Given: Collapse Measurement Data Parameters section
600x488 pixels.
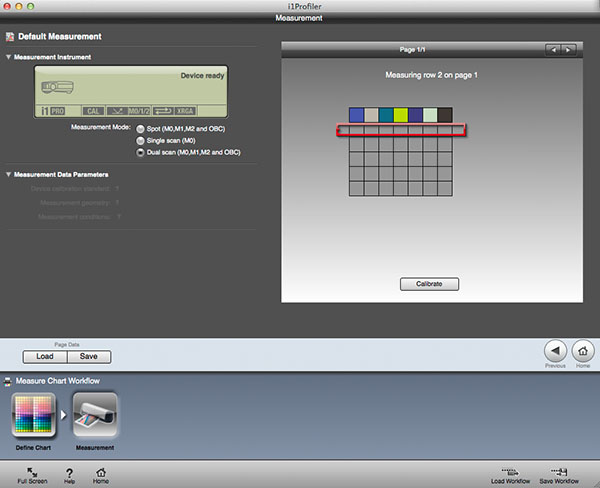Looking at the screenshot, I should coord(8,175).
